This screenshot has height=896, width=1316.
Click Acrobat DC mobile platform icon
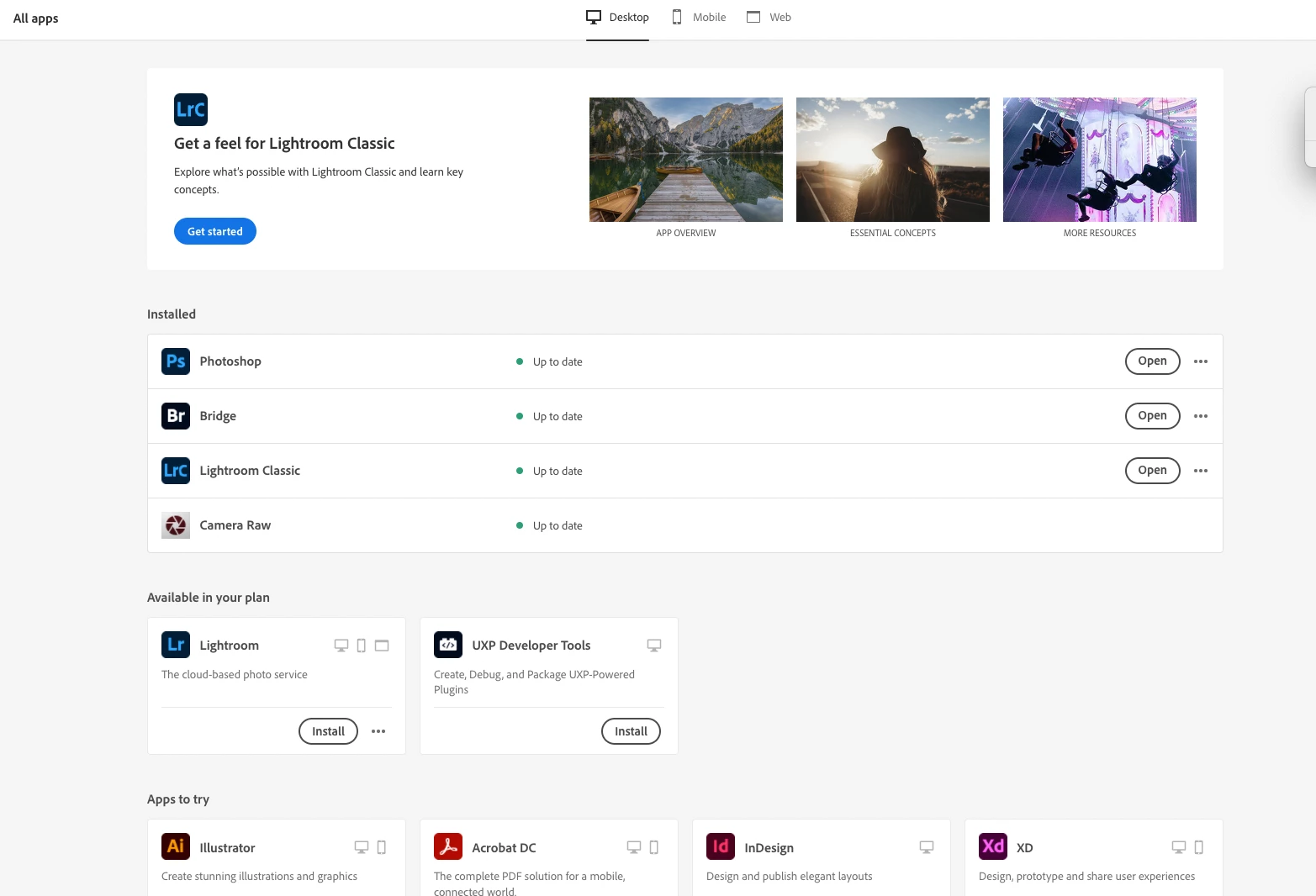click(654, 847)
